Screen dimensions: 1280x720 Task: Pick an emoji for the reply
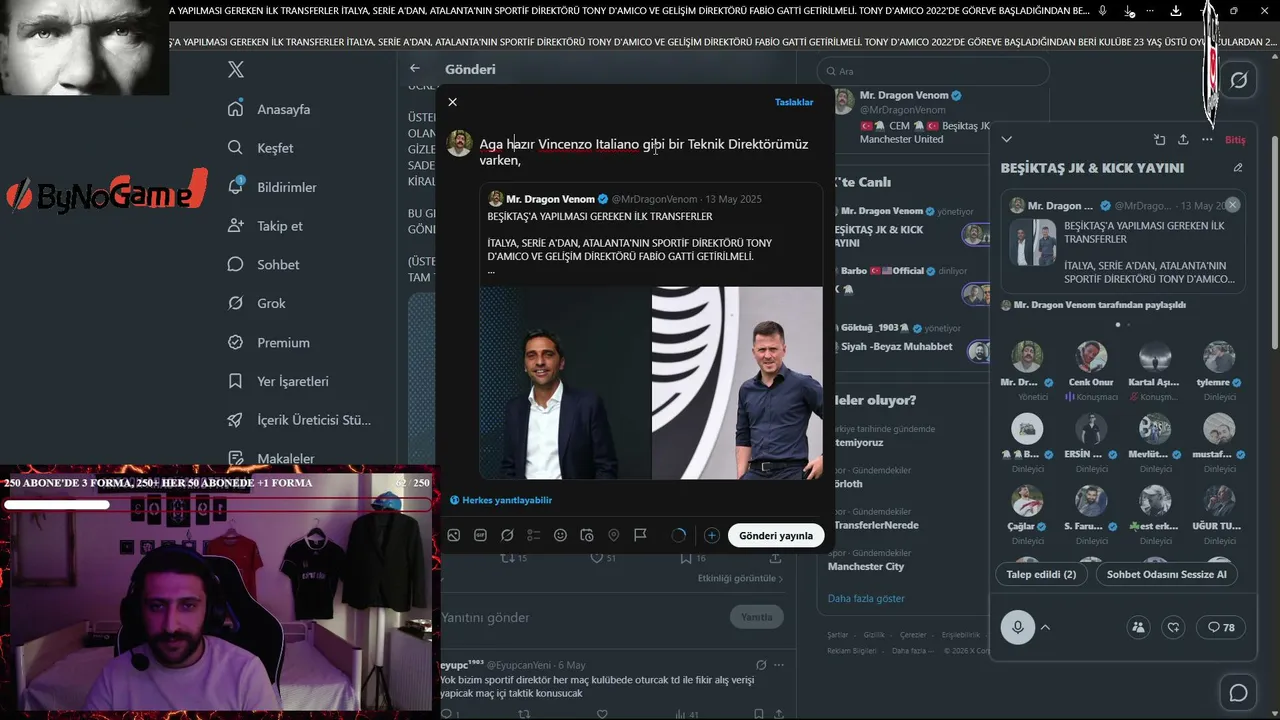560,535
